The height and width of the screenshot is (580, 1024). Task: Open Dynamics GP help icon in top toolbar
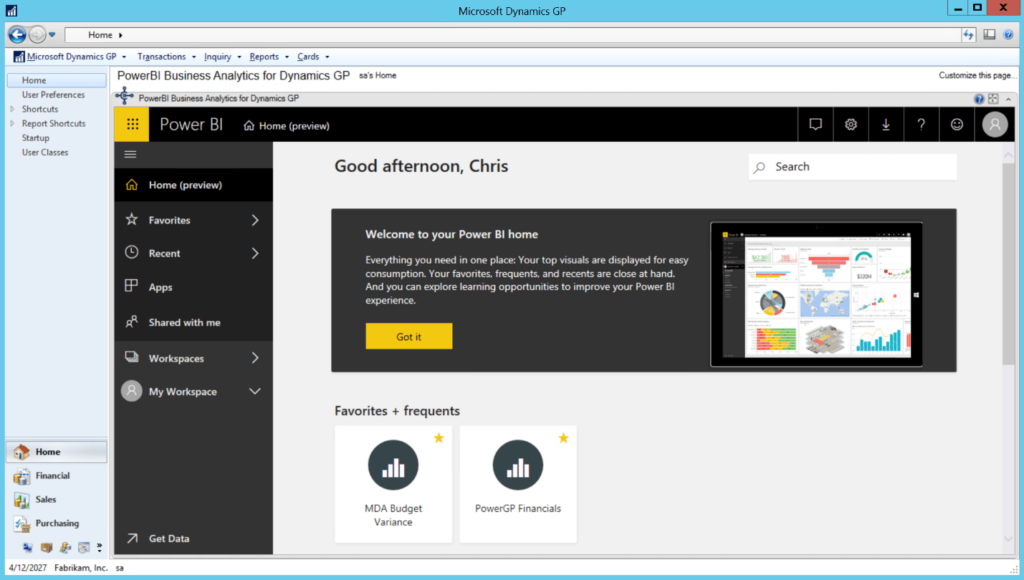(1008, 35)
